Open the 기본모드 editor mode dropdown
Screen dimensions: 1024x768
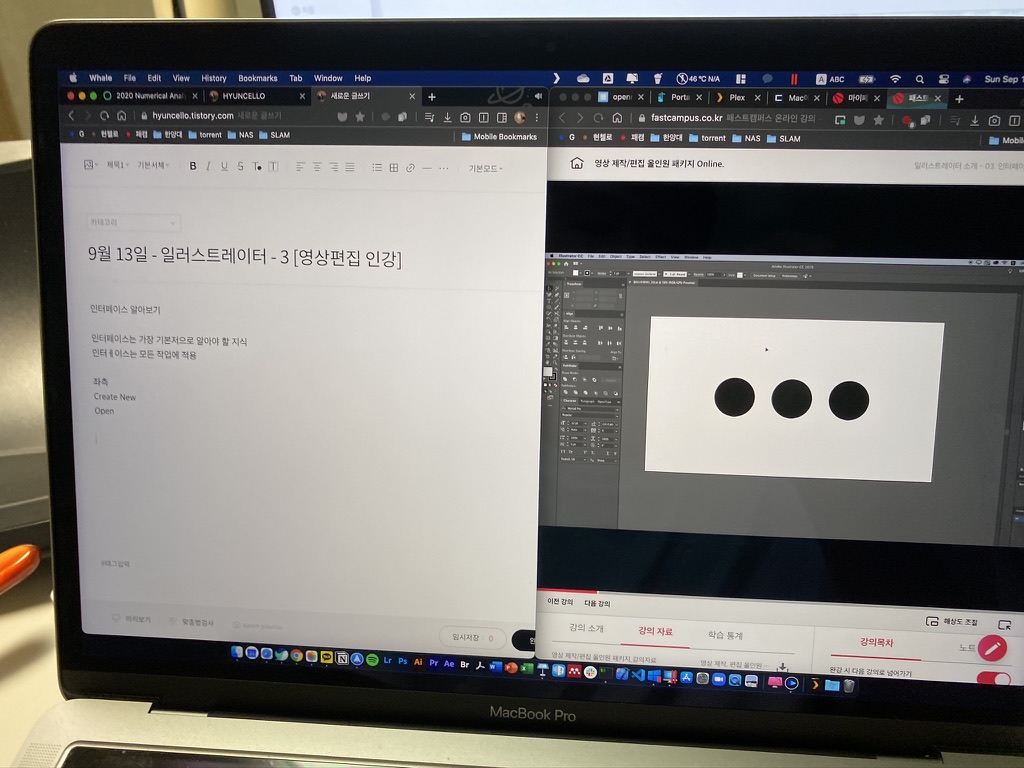pos(485,168)
